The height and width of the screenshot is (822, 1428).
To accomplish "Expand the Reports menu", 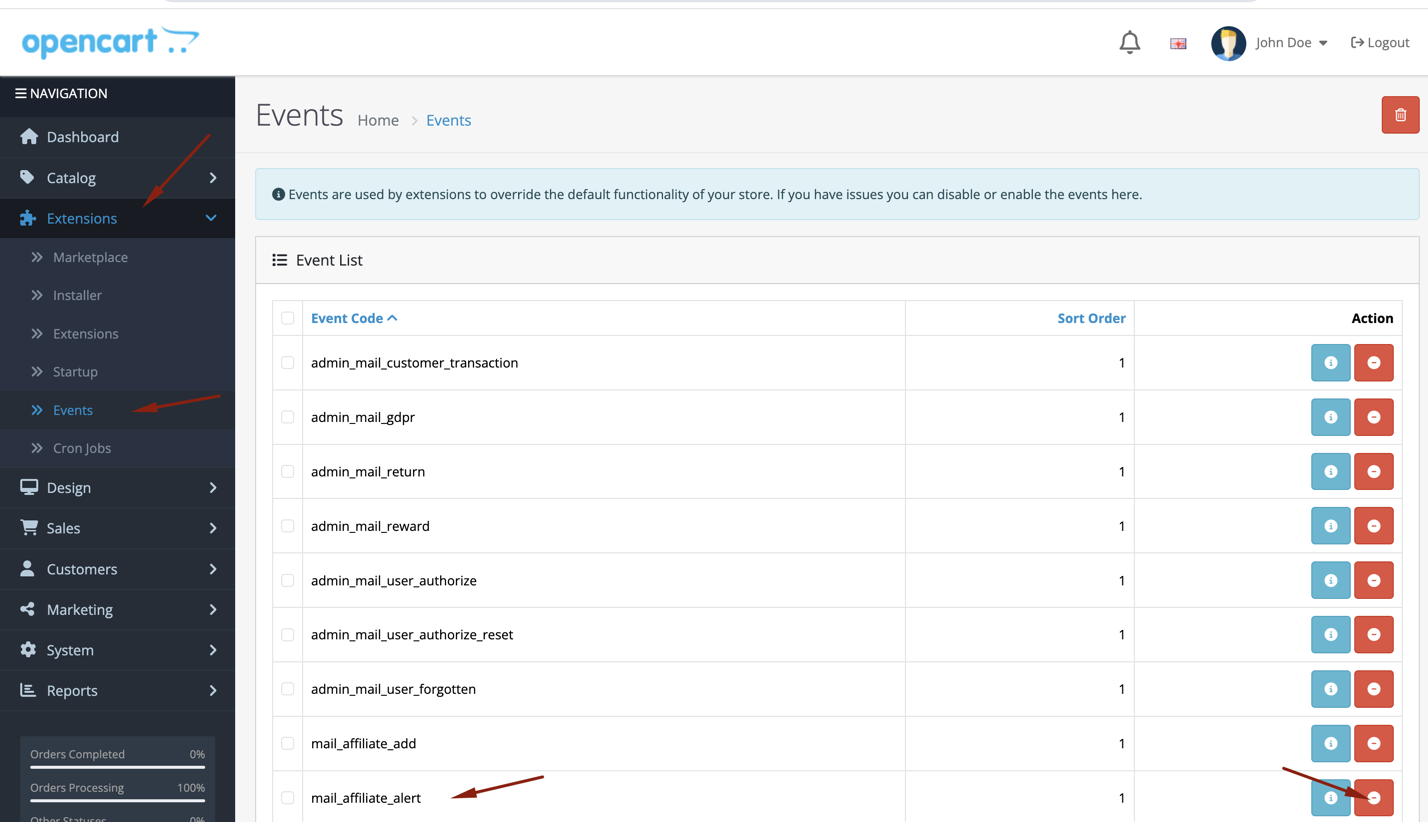I will (x=117, y=690).
